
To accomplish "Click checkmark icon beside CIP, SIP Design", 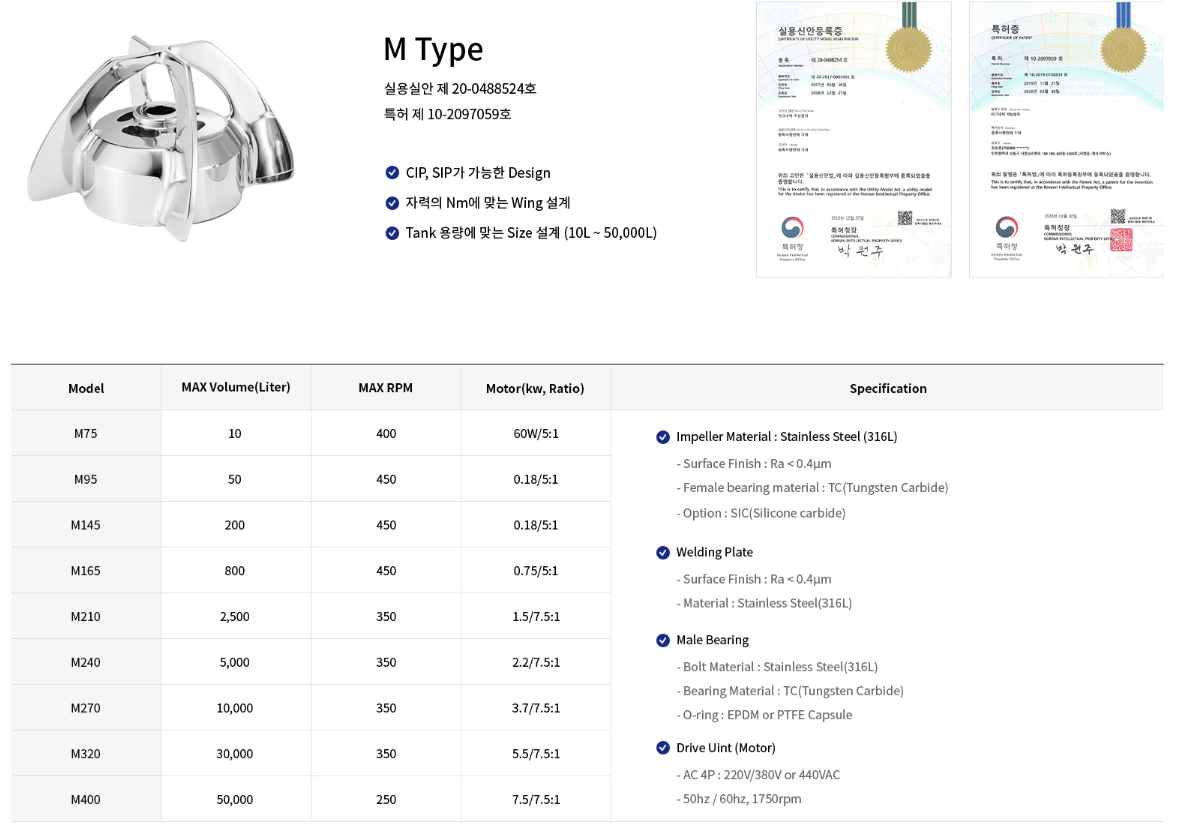I will coord(392,173).
